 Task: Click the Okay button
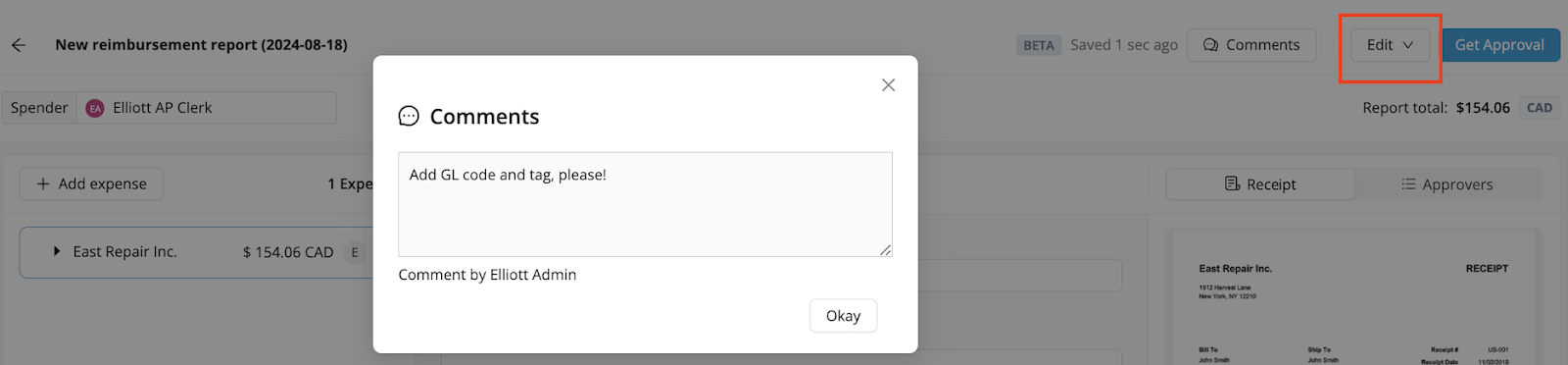[843, 316]
